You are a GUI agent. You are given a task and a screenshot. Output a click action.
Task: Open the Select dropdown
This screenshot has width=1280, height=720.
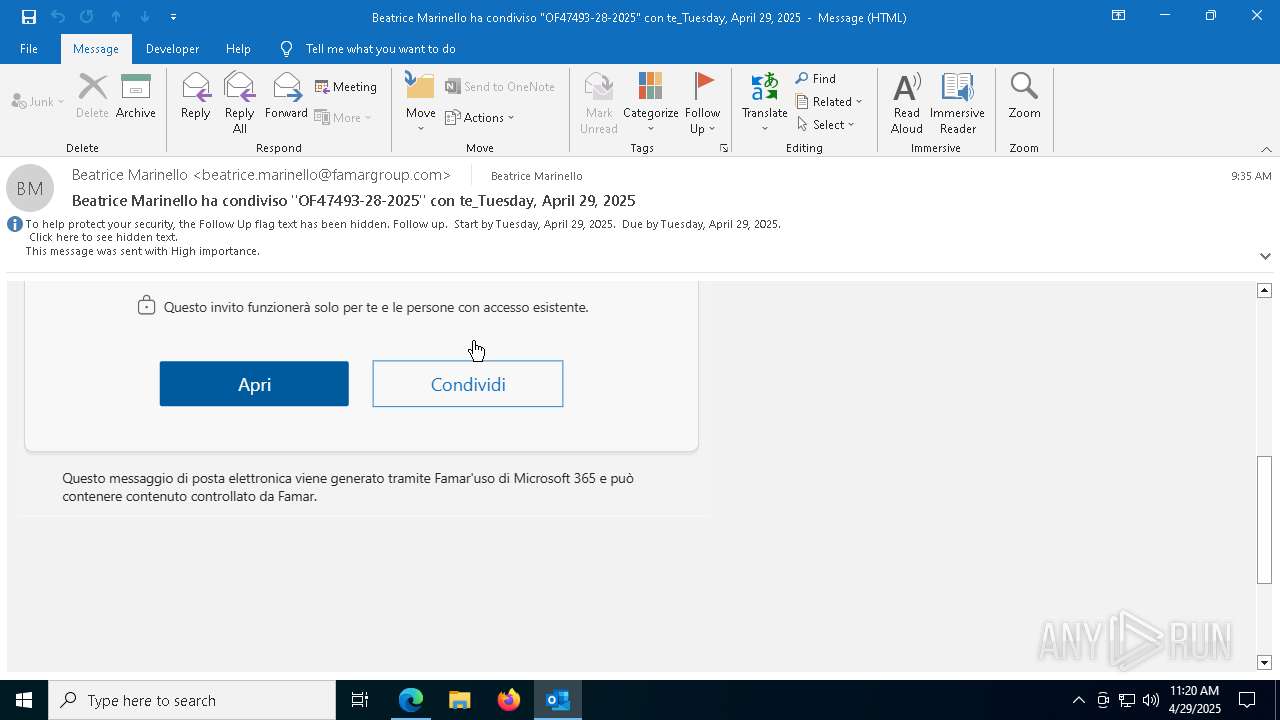pos(826,125)
